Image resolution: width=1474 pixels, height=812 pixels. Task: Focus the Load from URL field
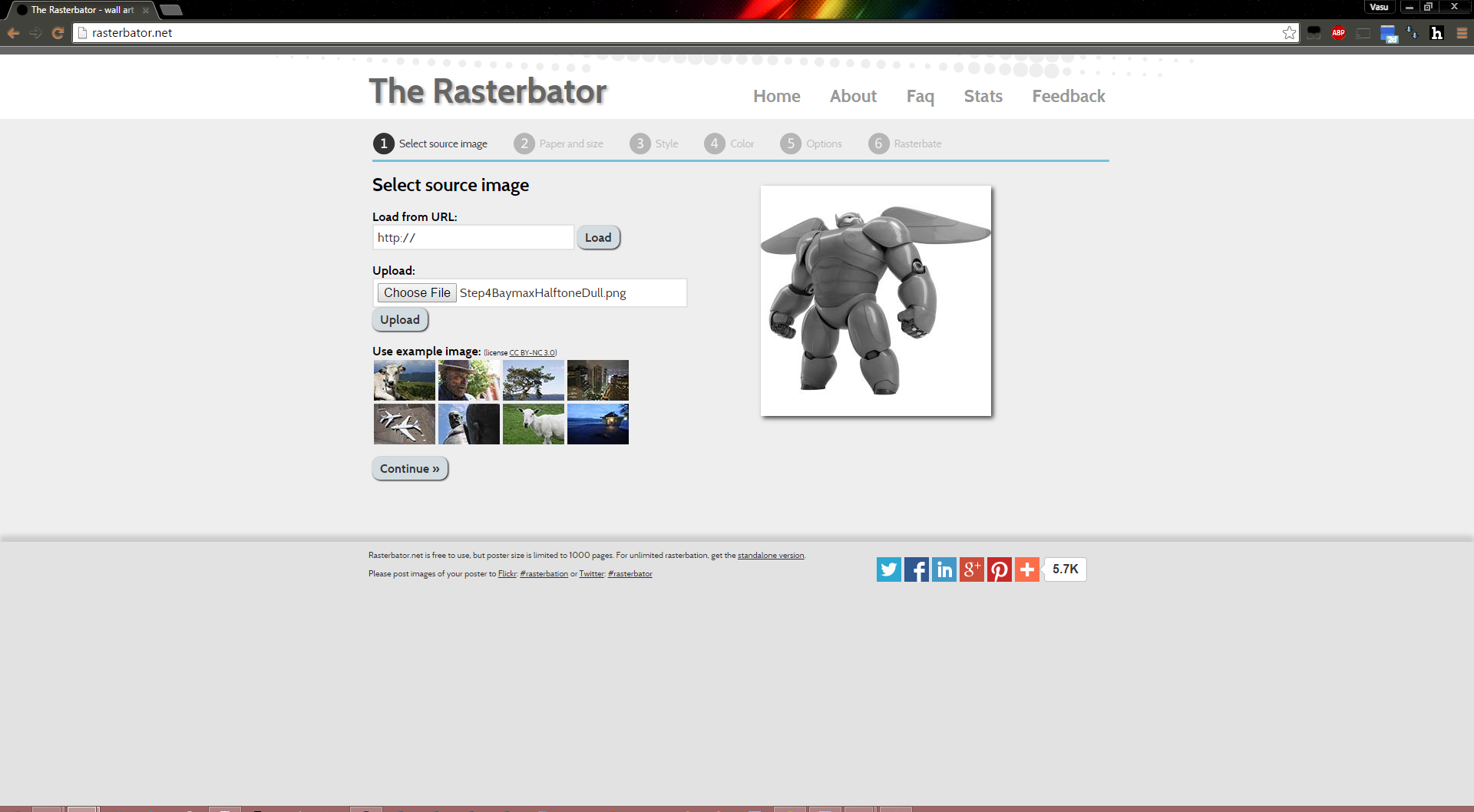coord(473,237)
